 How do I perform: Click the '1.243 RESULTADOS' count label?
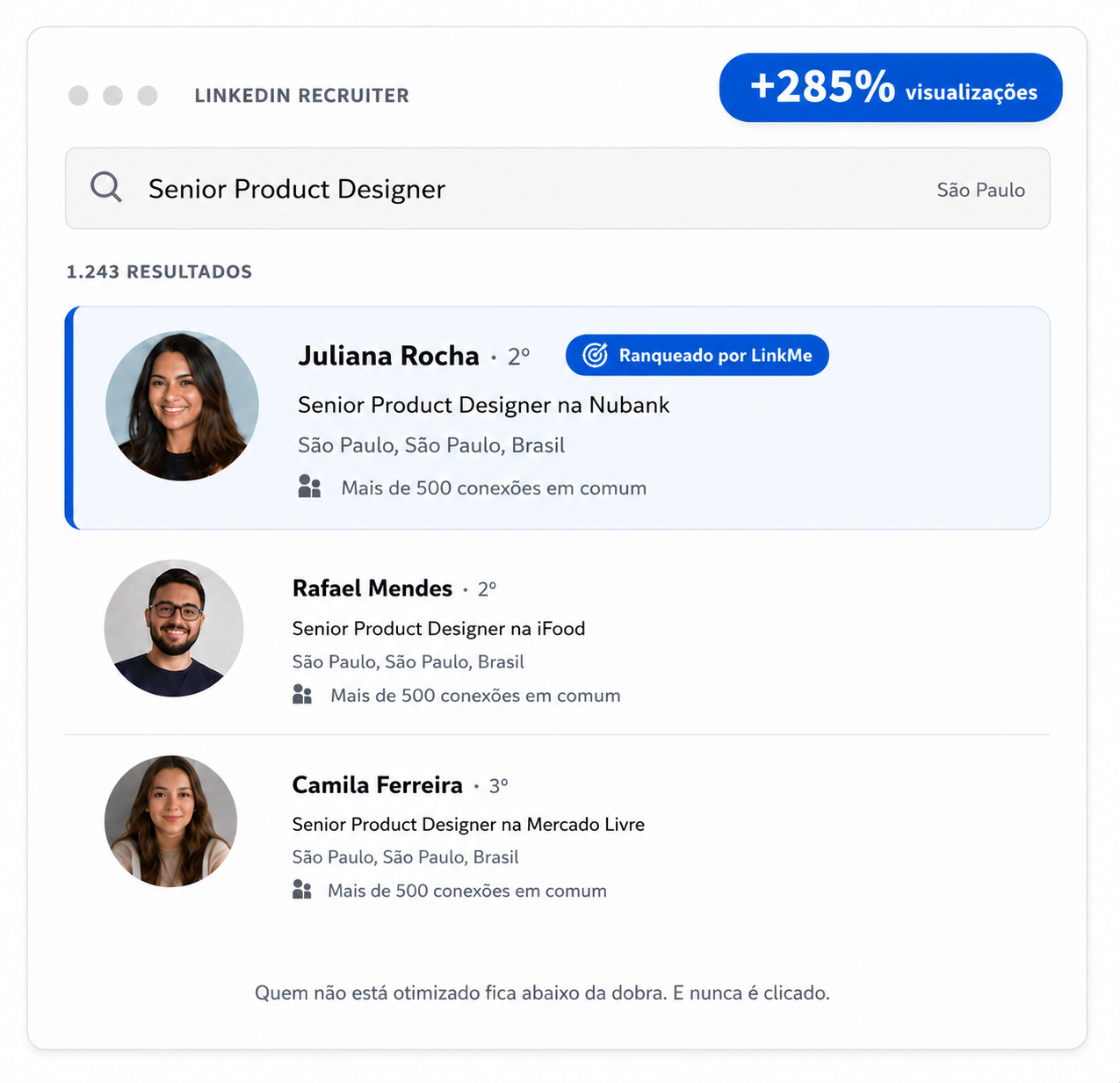[x=159, y=272]
